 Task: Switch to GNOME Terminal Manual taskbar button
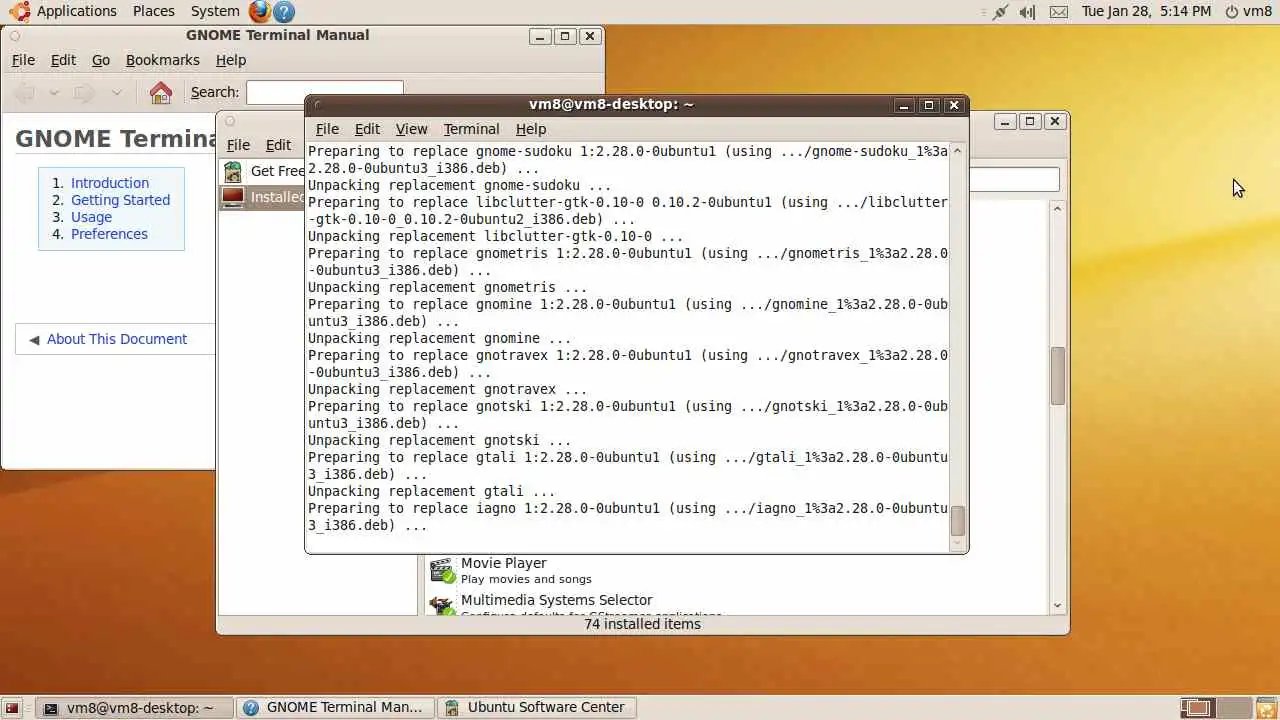335,708
